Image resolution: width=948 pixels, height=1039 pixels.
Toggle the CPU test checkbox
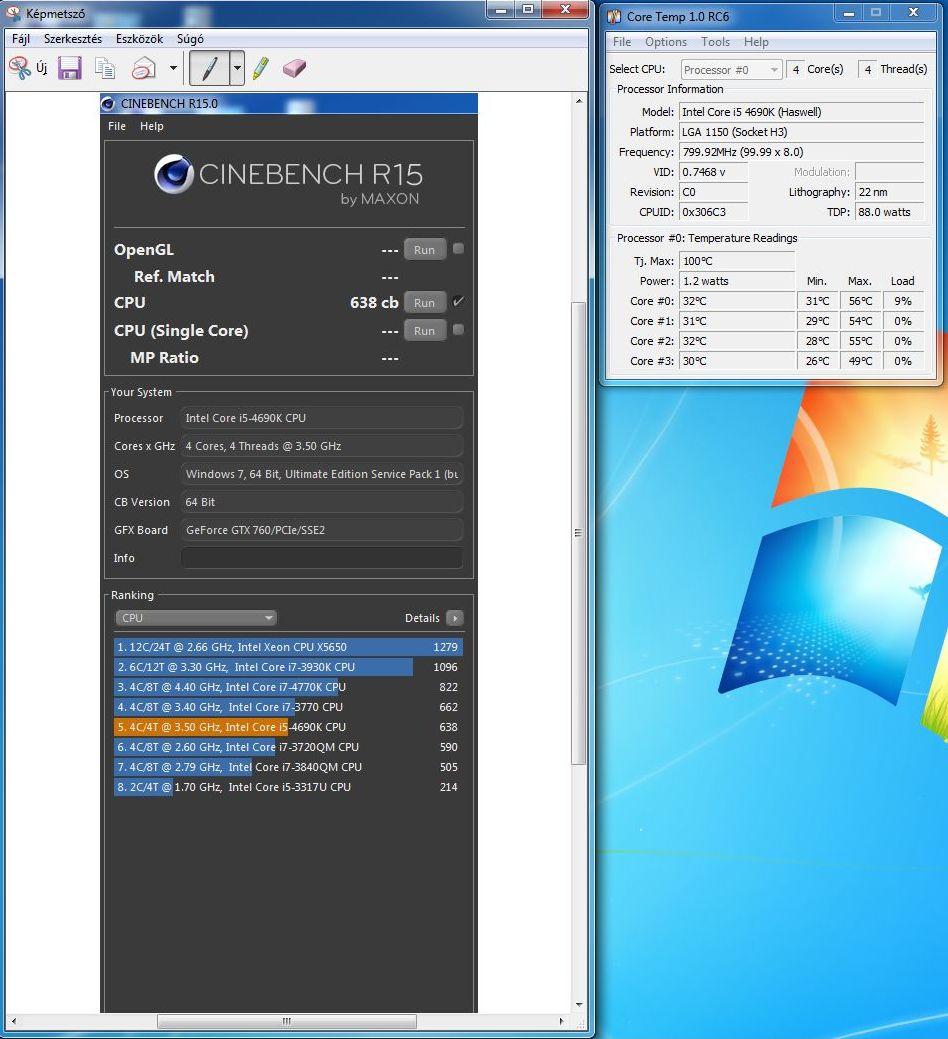(x=458, y=301)
